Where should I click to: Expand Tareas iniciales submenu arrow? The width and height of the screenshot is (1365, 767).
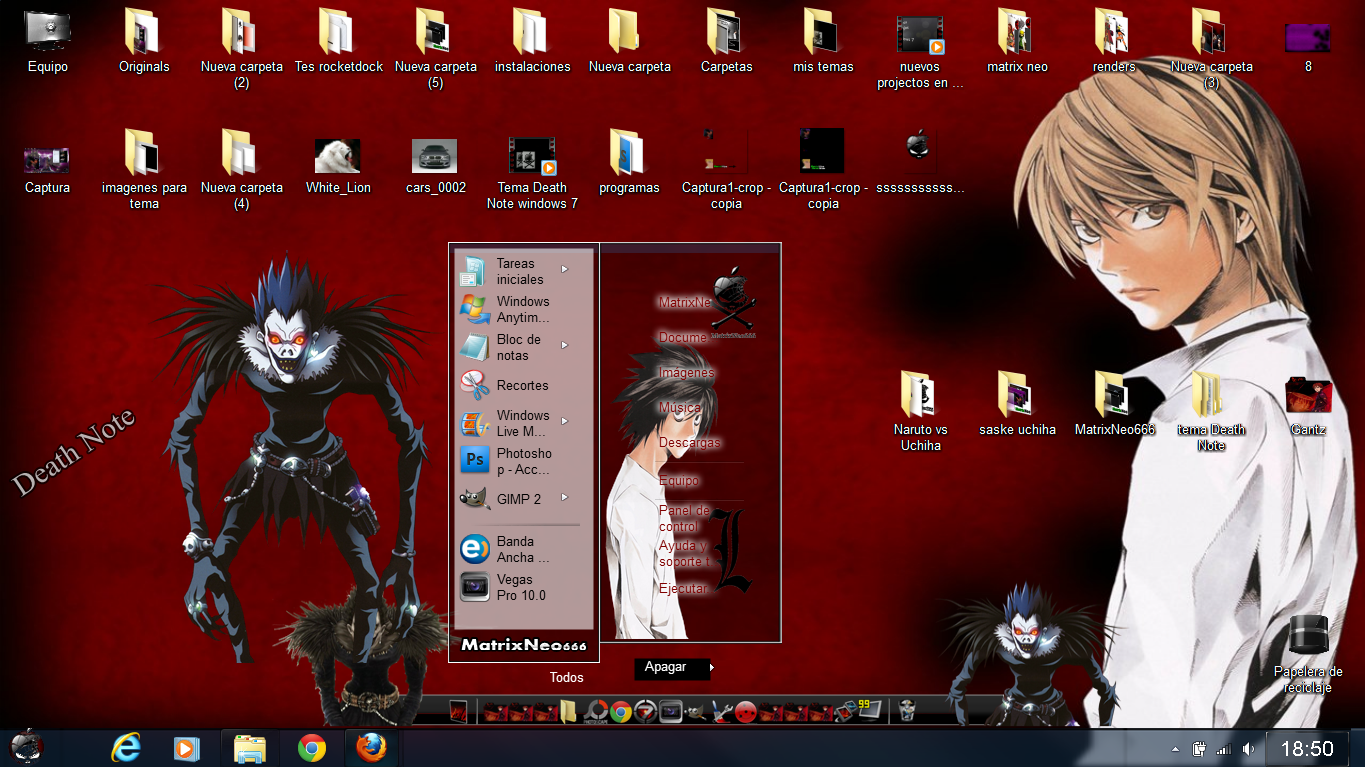[x=565, y=269]
